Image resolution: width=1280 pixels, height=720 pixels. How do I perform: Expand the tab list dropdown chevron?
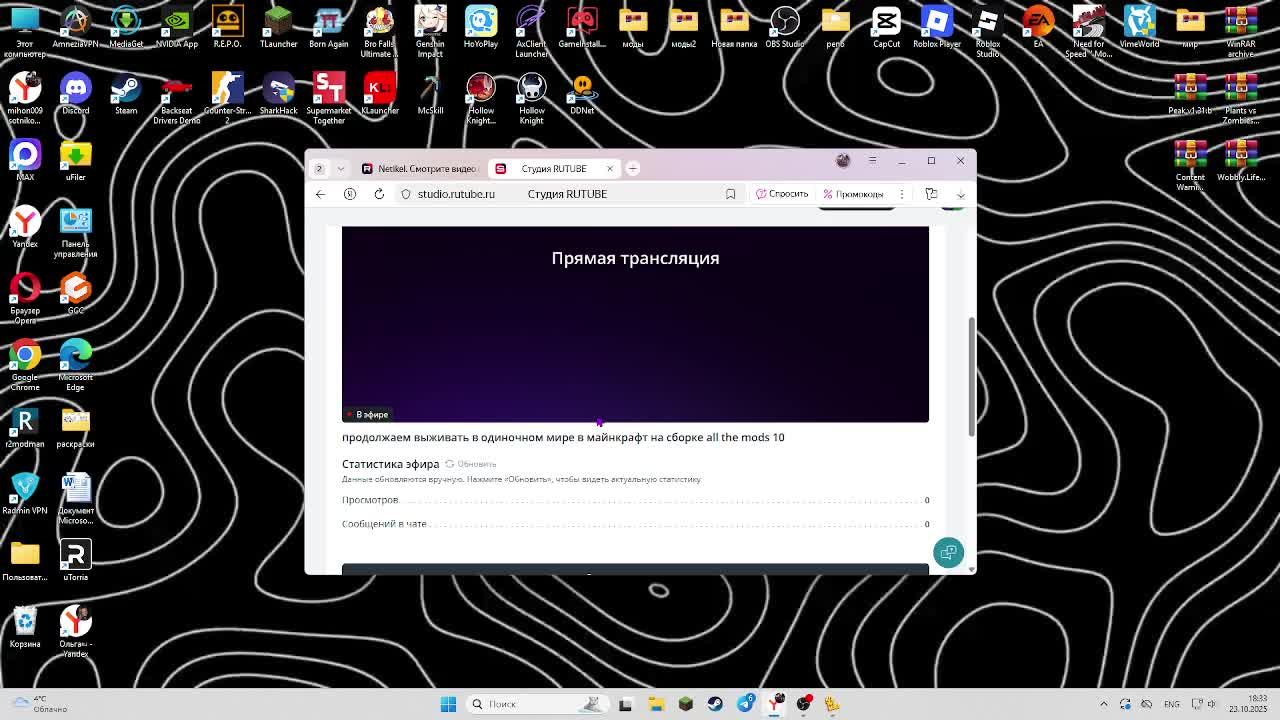click(341, 168)
